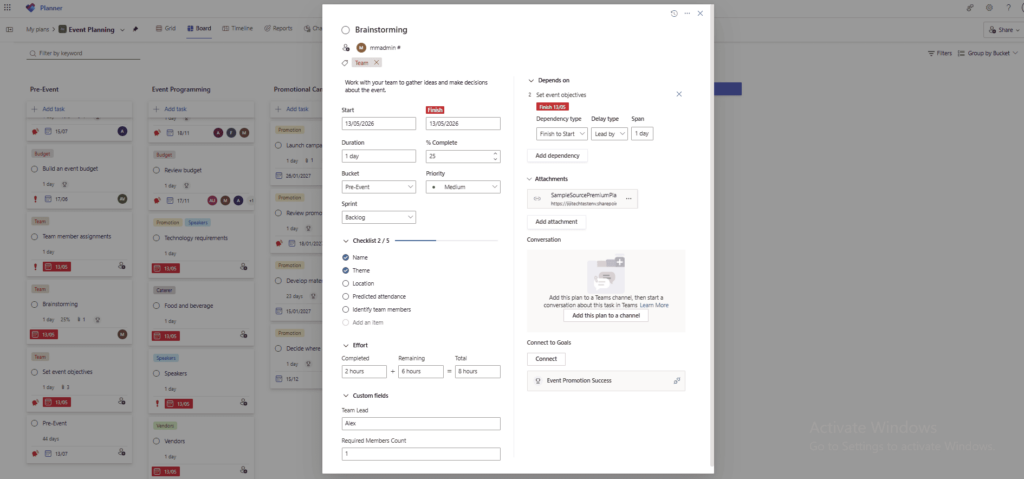Click the assign icon on Team member assignments card
1024x479 pixels.
[x=121, y=266]
